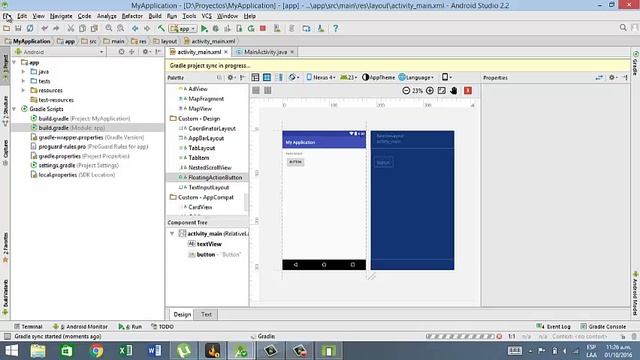The image size is (640, 360).
Task: Navigate back with left arrow icon
Action: pyautogui.click(x=135, y=29)
